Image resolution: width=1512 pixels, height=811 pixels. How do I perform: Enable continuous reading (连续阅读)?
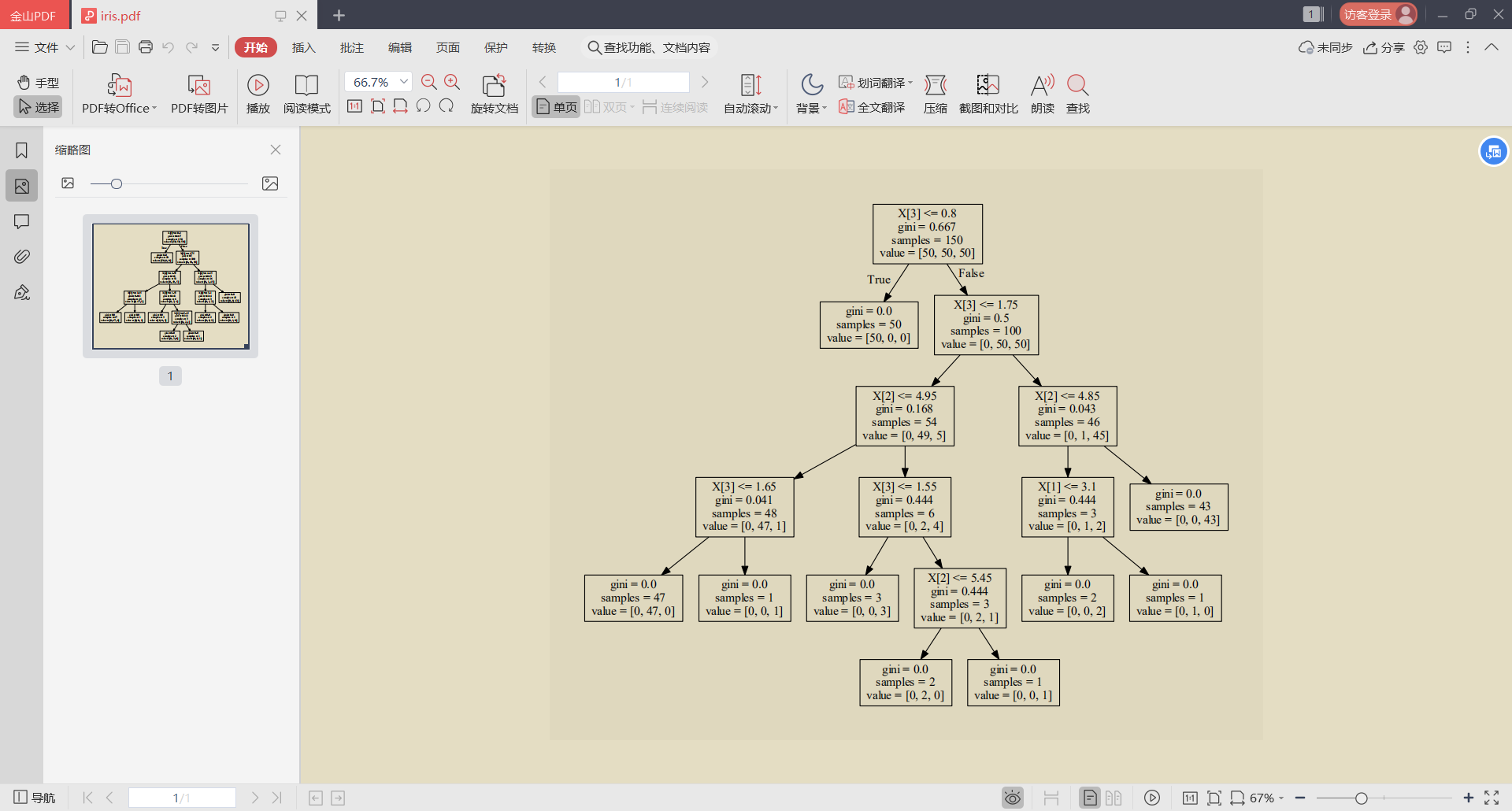(675, 107)
